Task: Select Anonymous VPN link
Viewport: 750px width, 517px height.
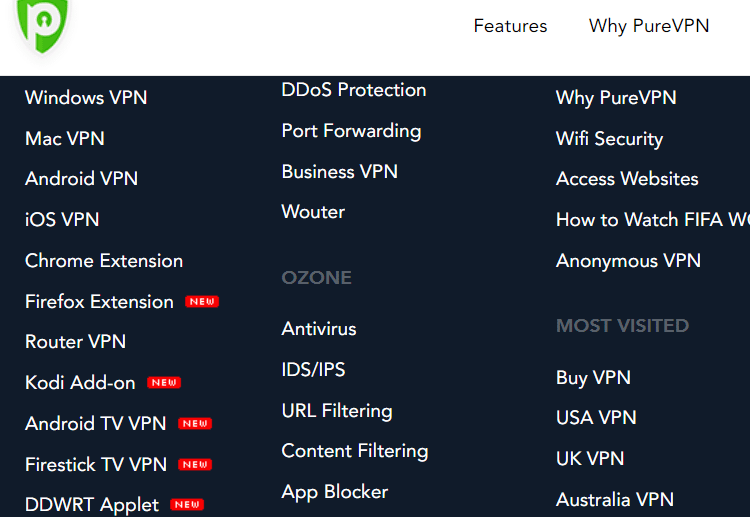Action: click(x=628, y=261)
